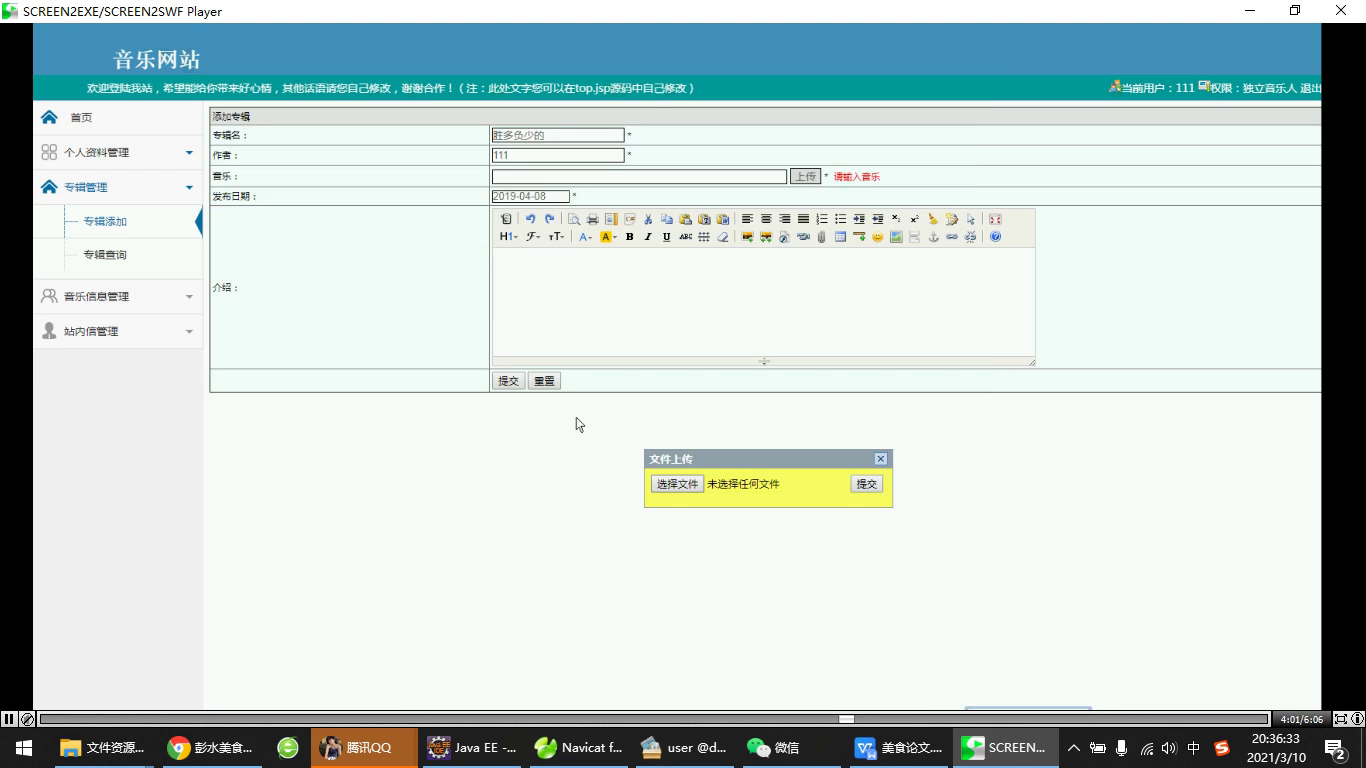Click the justify full icon
1366x768 pixels.
[x=803, y=219]
